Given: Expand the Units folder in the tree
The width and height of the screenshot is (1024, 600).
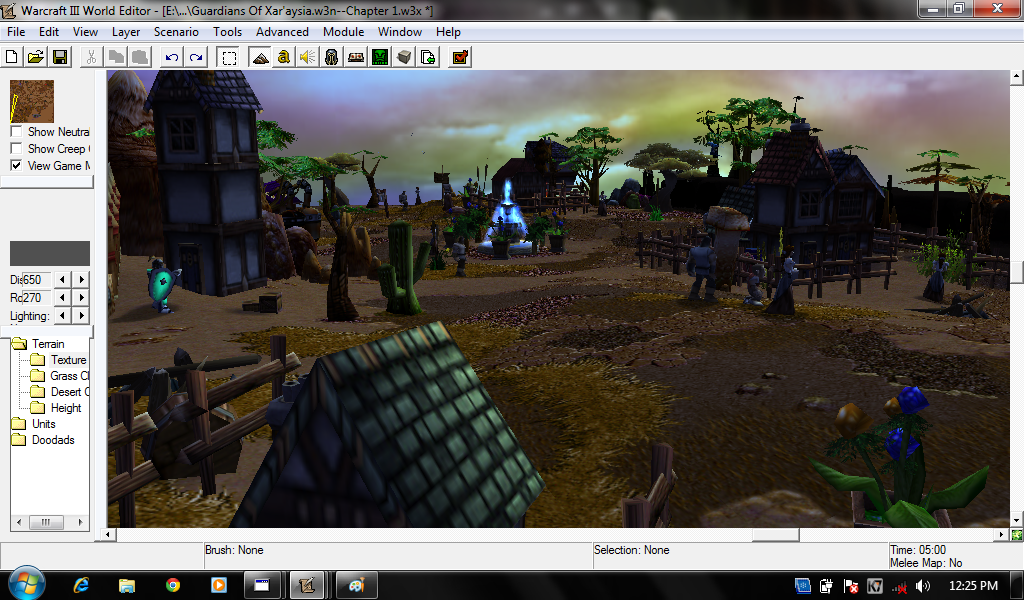Looking at the screenshot, I should (34, 424).
